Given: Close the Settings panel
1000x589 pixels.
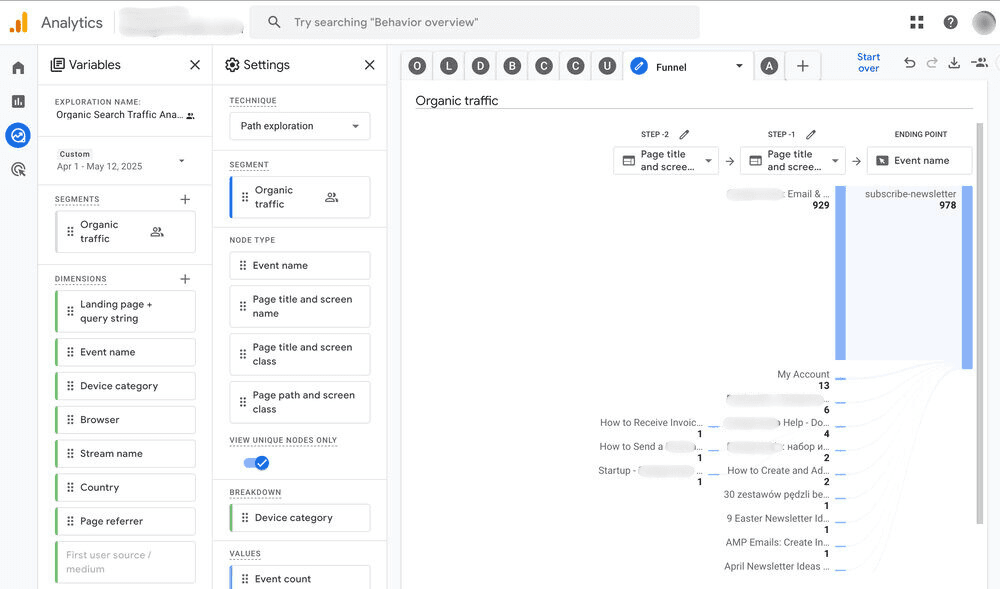Looking at the screenshot, I should 369,65.
